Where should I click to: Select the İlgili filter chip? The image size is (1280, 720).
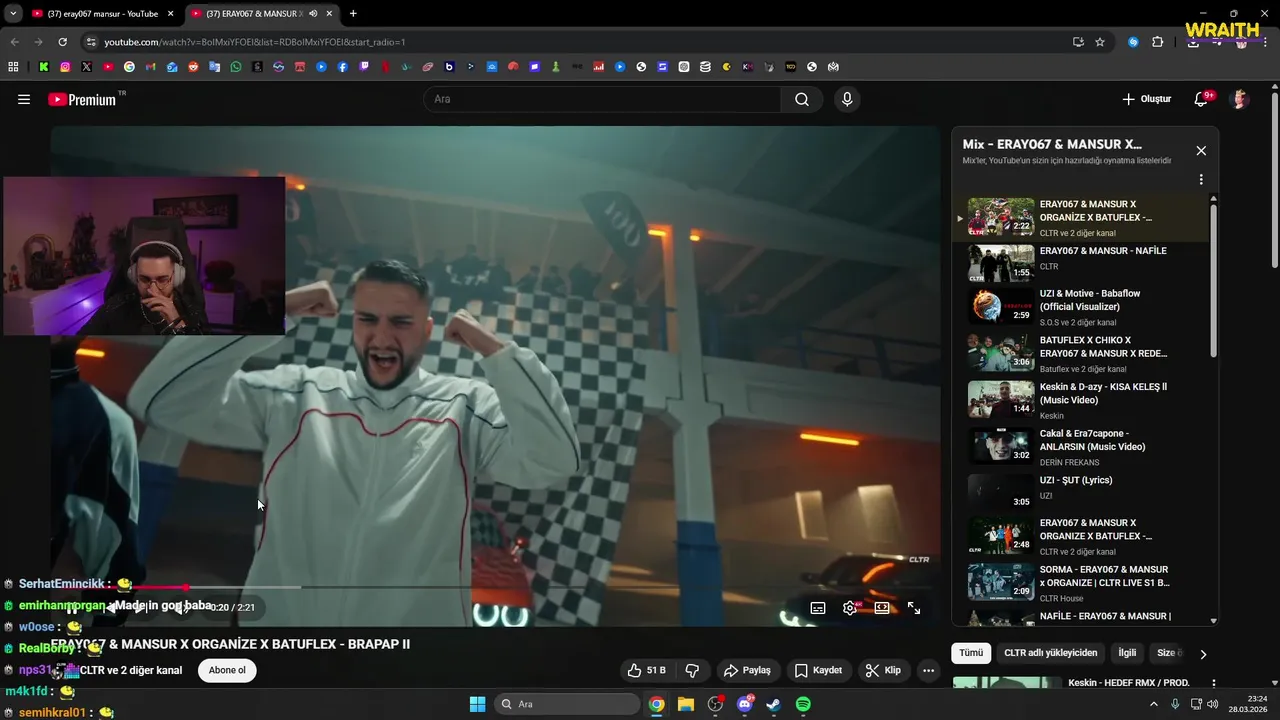point(1127,653)
